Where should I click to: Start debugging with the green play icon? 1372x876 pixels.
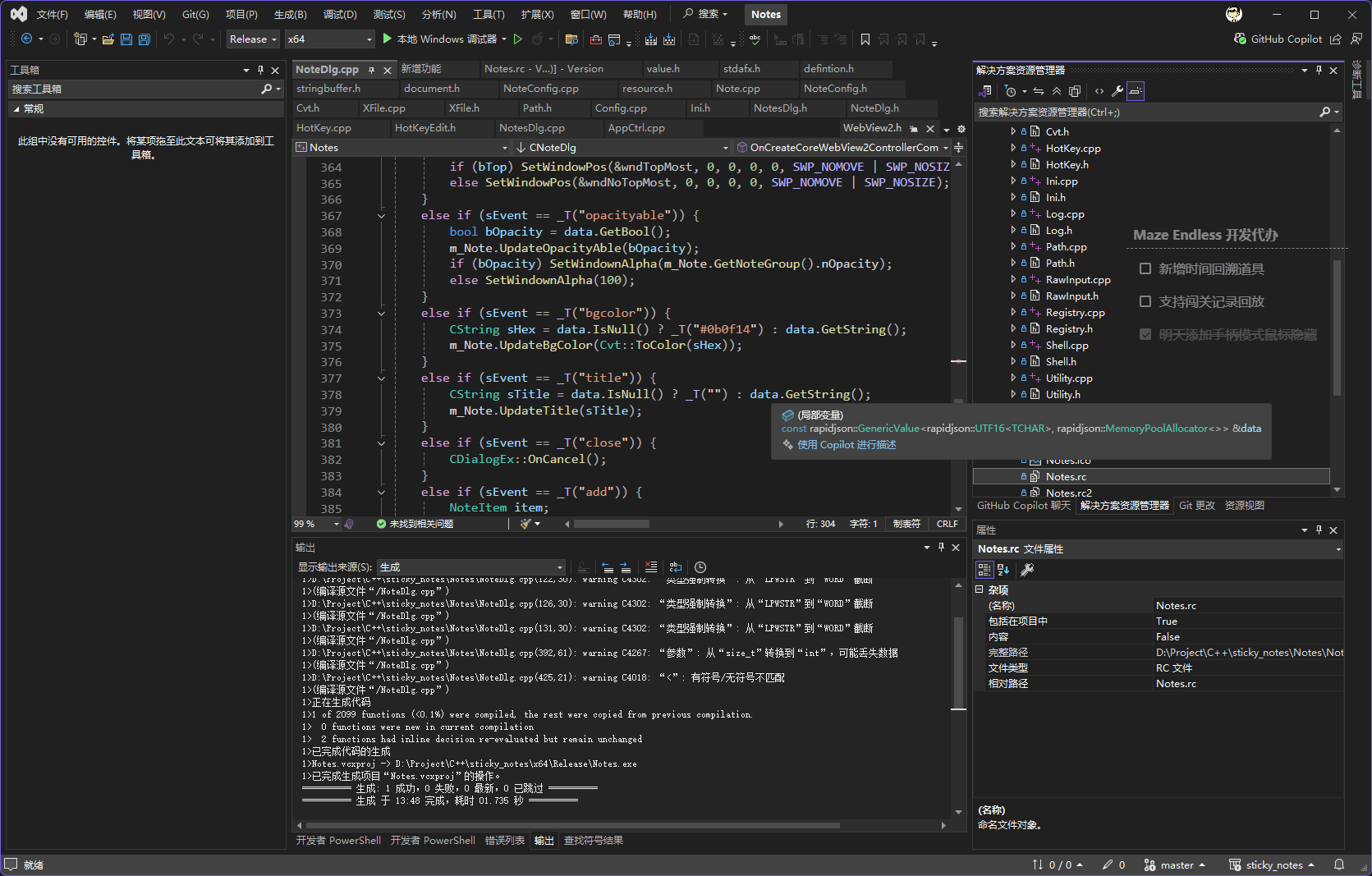(x=387, y=39)
